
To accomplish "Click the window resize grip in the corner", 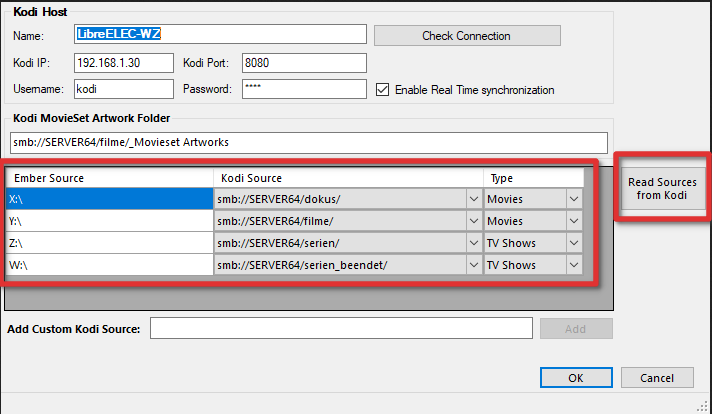I will 703,406.
